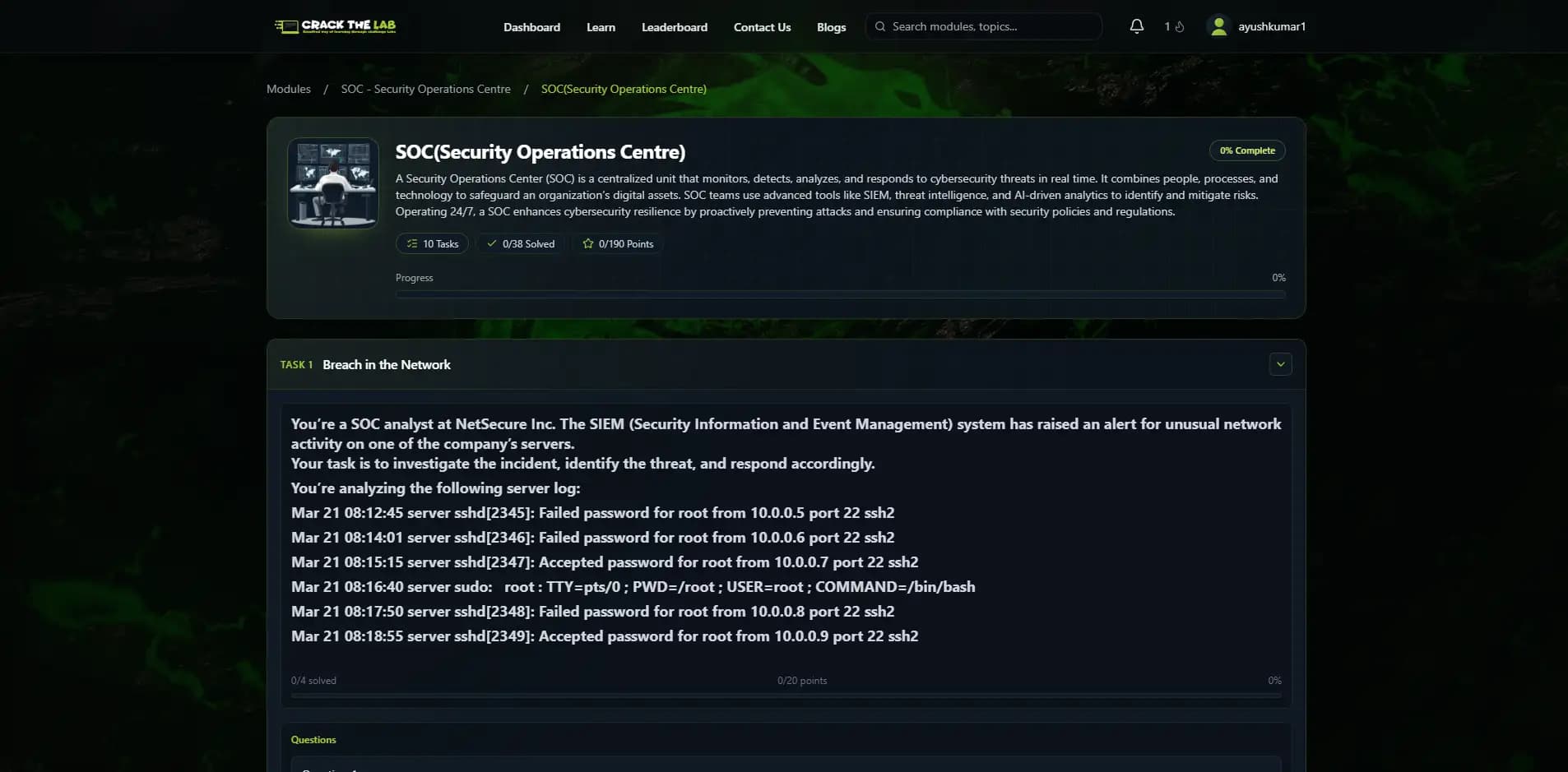Click the 0% Complete badge
Image resolution: width=1568 pixels, height=772 pixels.
pyautogui.click(x=1246, y=150)
